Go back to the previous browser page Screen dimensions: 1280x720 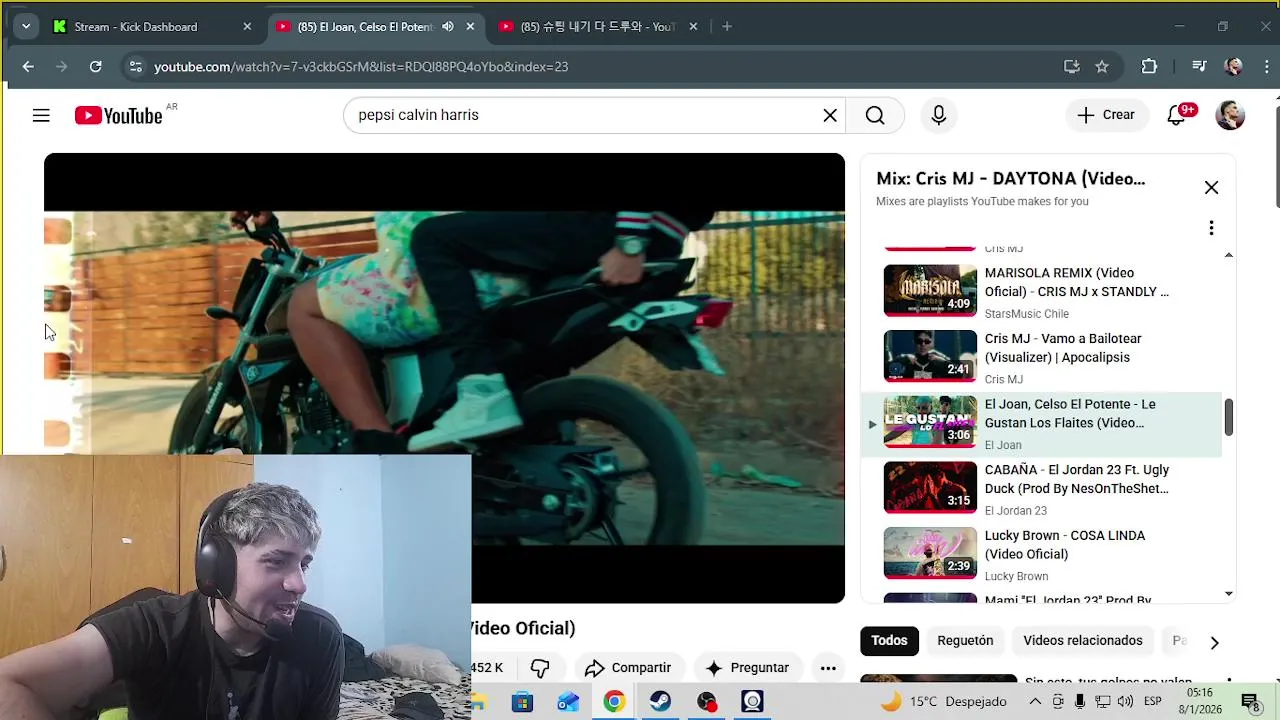[28, 67]
